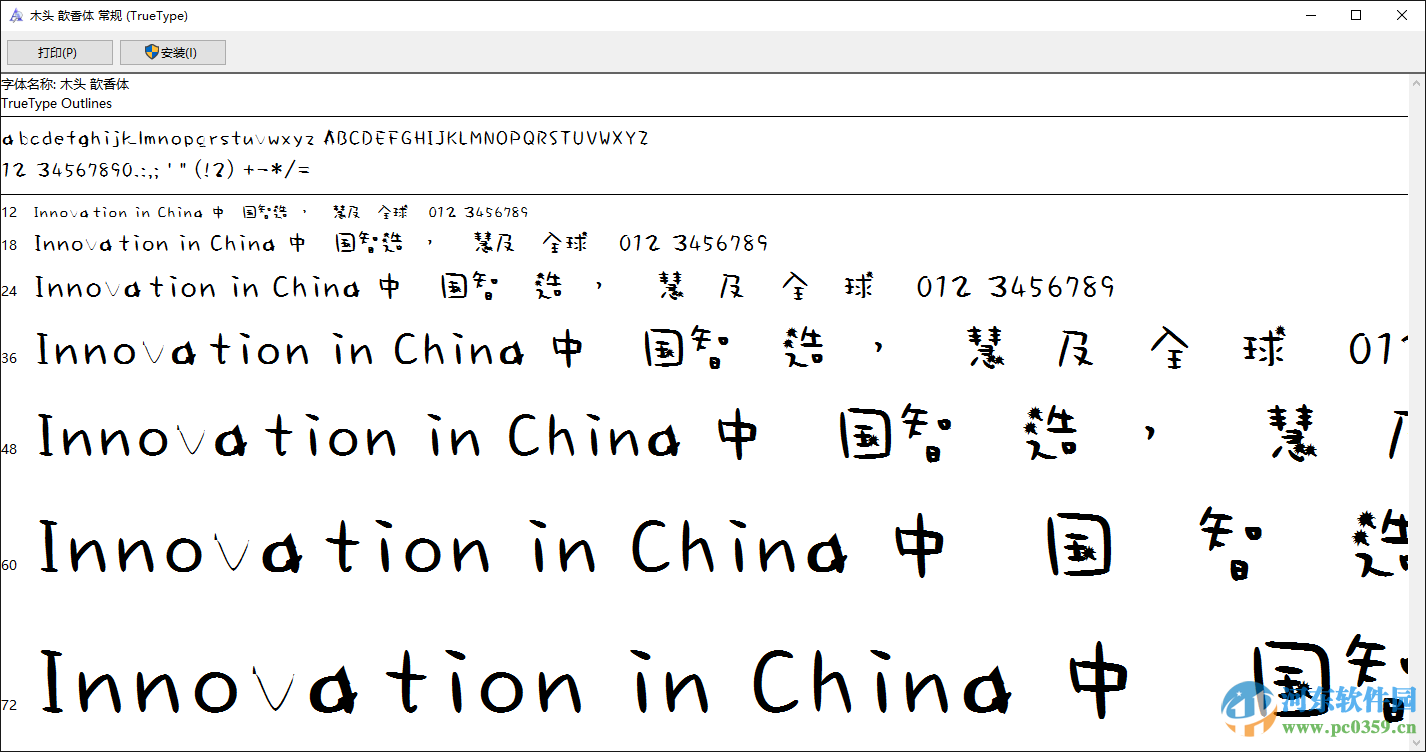Image resolution: width=1426 pixels, height=752 pixels.
Task: Click the 48-point Innovation in China sample
Action: click(x=720, y=436)
